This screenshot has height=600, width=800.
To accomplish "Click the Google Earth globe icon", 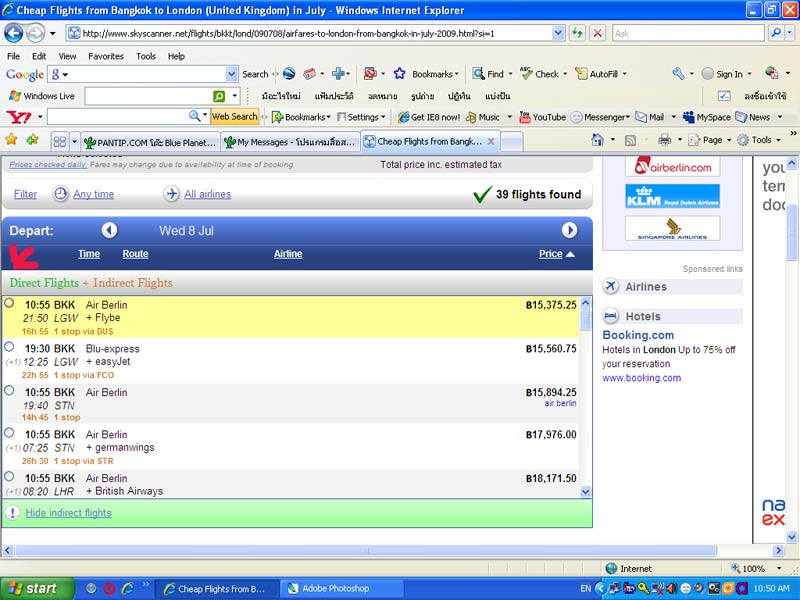I will point(289,74).
